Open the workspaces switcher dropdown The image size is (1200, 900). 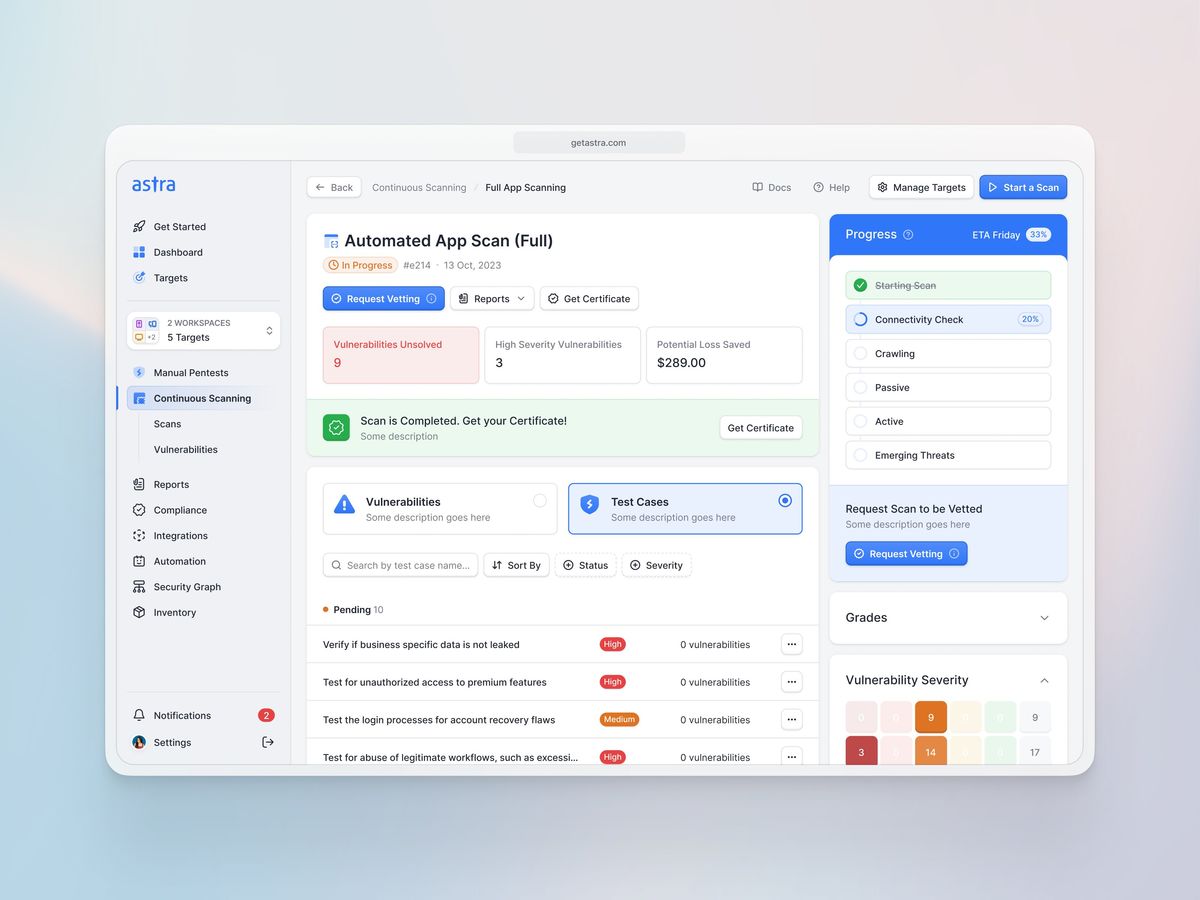[204, 330]
